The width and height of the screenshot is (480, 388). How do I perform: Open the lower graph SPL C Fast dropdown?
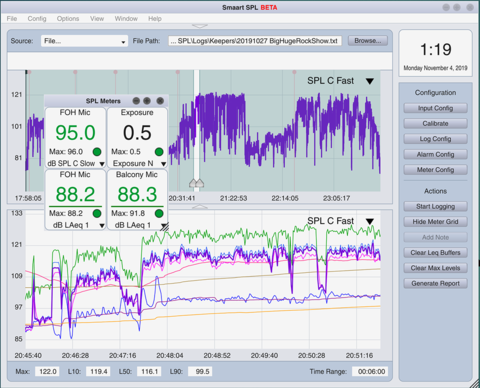coord(370,221)
